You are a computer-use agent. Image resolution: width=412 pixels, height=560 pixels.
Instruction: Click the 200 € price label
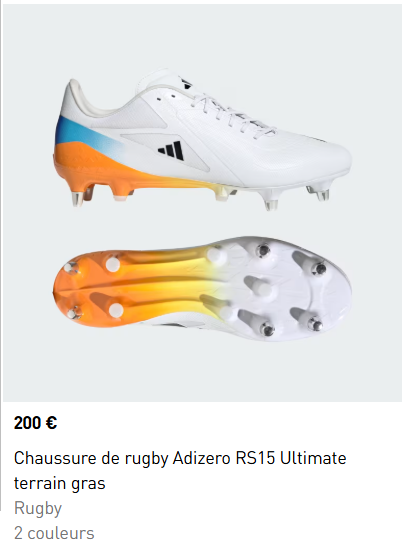tap(35, 423)
